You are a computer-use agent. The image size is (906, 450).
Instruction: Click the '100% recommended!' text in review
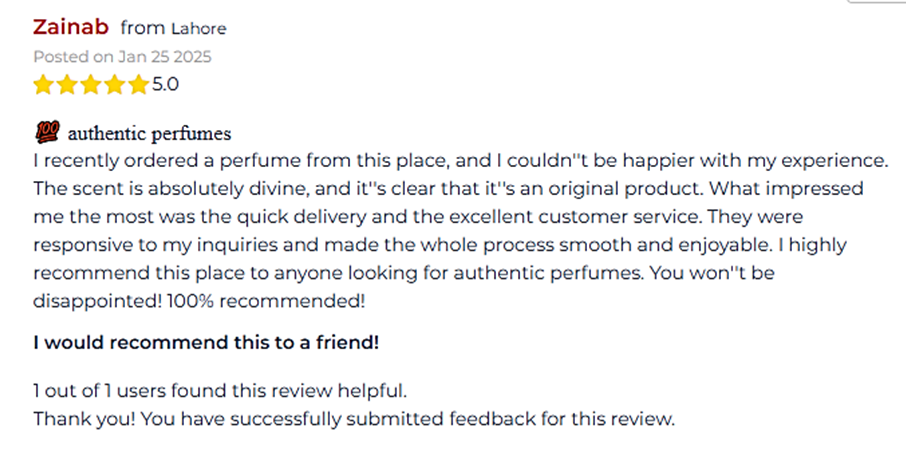pyautogui.click(x=266, y=301)
